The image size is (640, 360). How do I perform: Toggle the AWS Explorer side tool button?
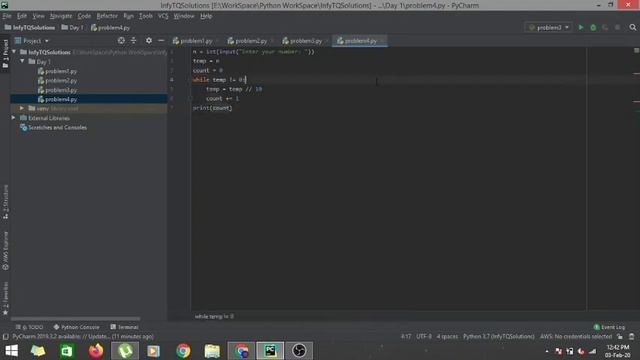pos(5,251)
